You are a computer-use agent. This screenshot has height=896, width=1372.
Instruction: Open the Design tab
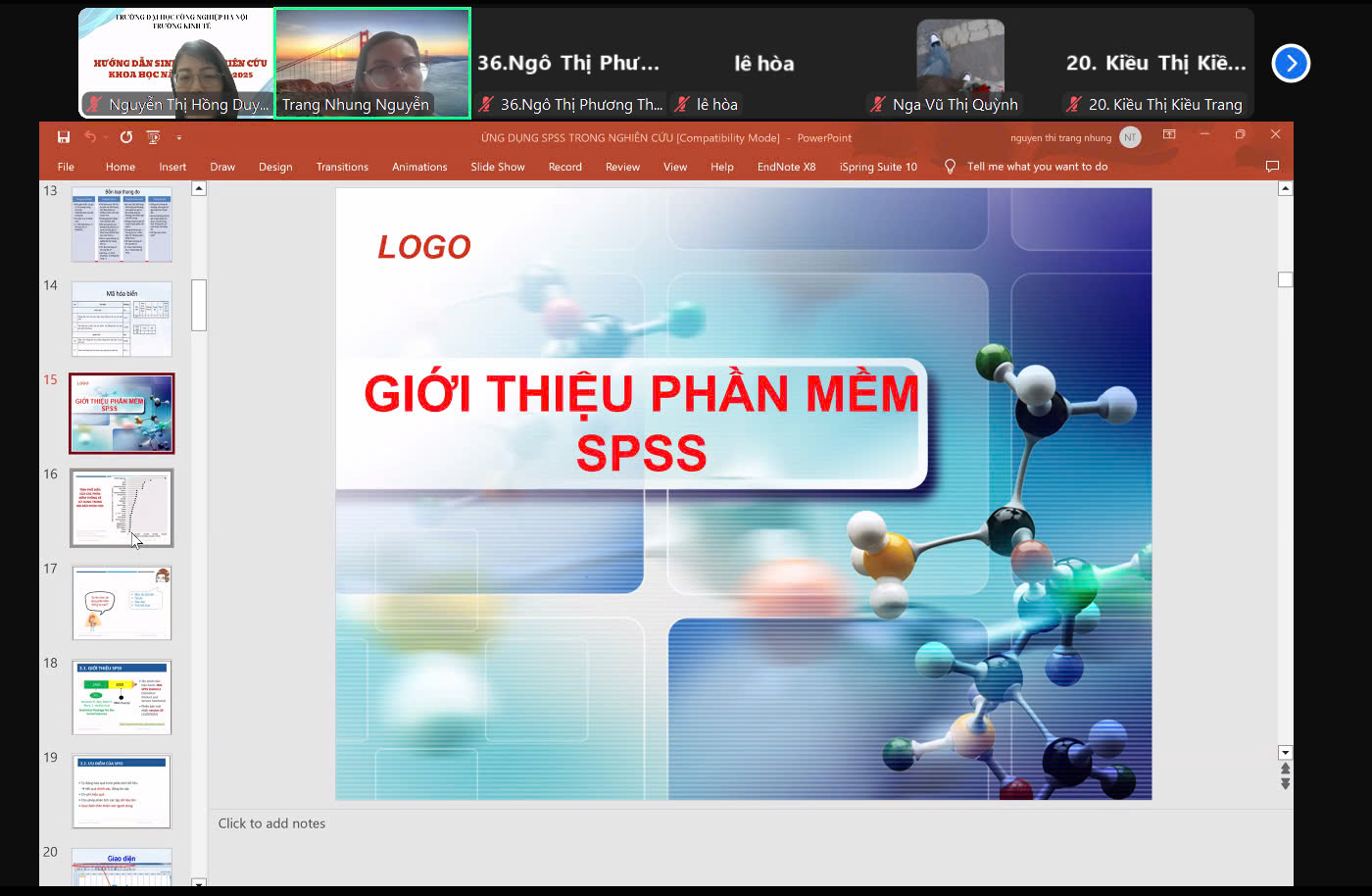pos(275,167)
